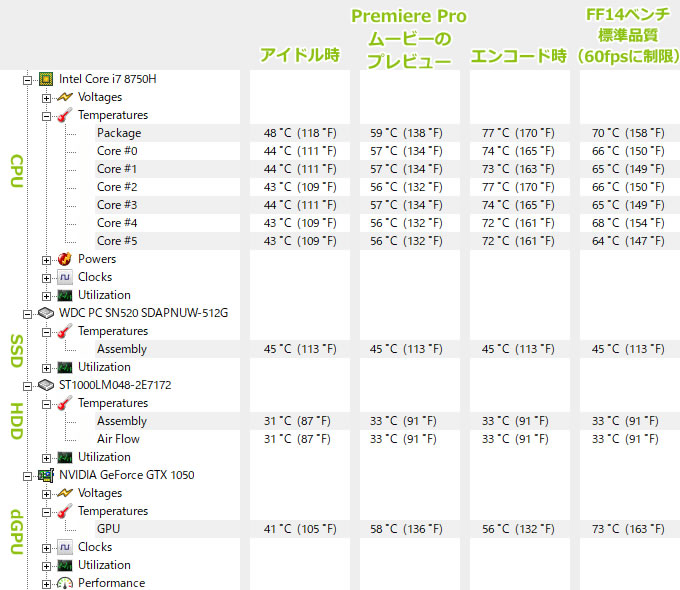680x590 pixels.
Task: Collapse the GPU Temperatures node
Action: 46,512
